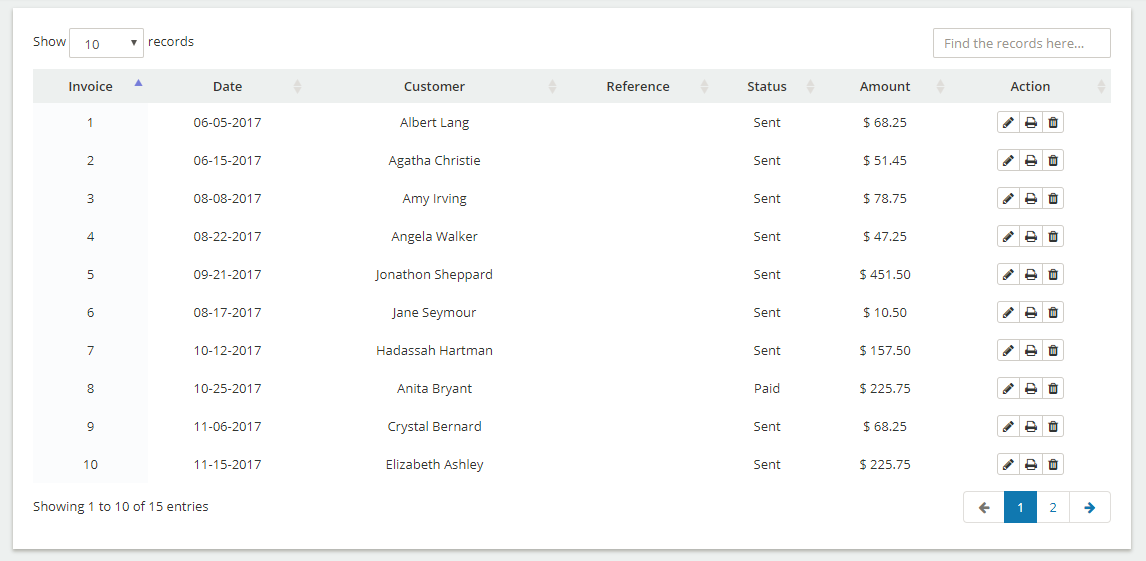1146x561 pixels.
Task: Delete Elizabeth Ashley's invoice
Action: click(1052, 465)
